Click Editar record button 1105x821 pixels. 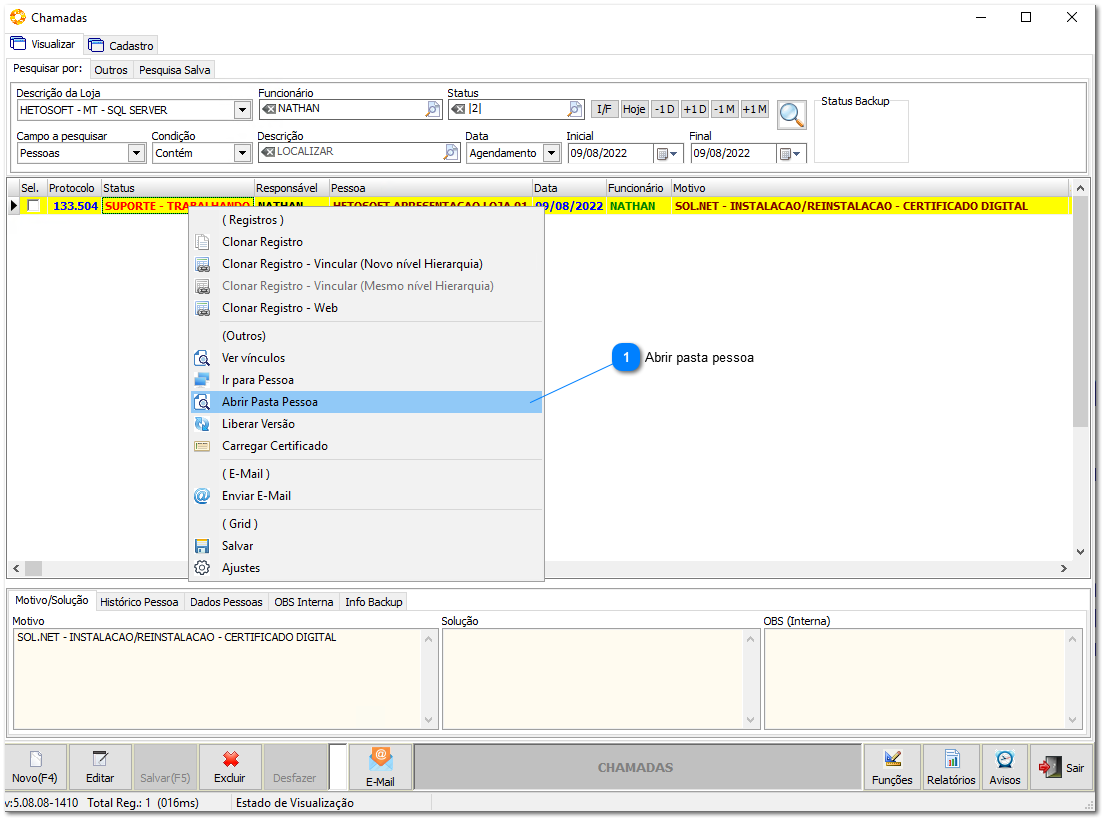pyautogui.click(x=100, y=767)
